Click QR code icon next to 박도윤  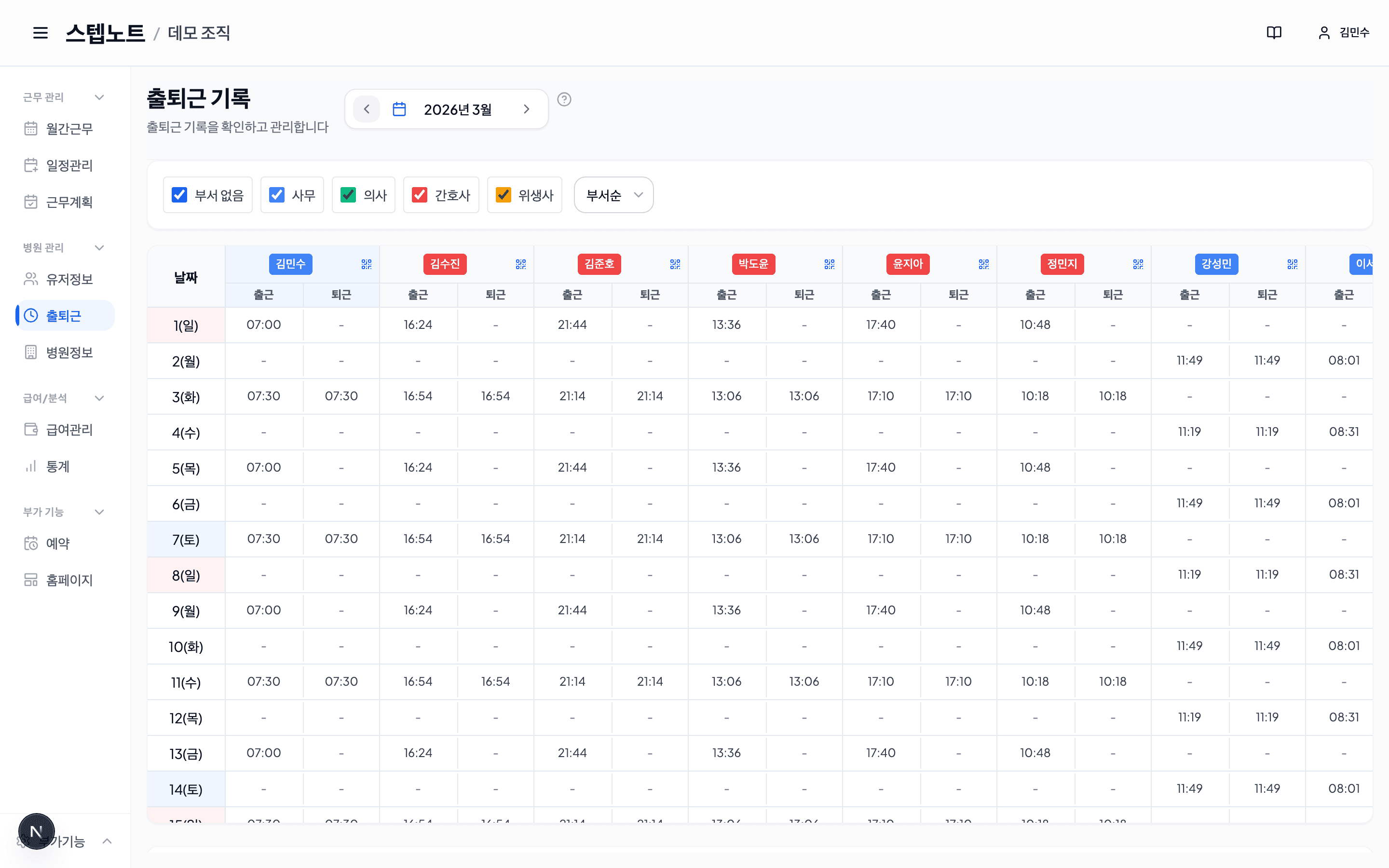point(829,264)
